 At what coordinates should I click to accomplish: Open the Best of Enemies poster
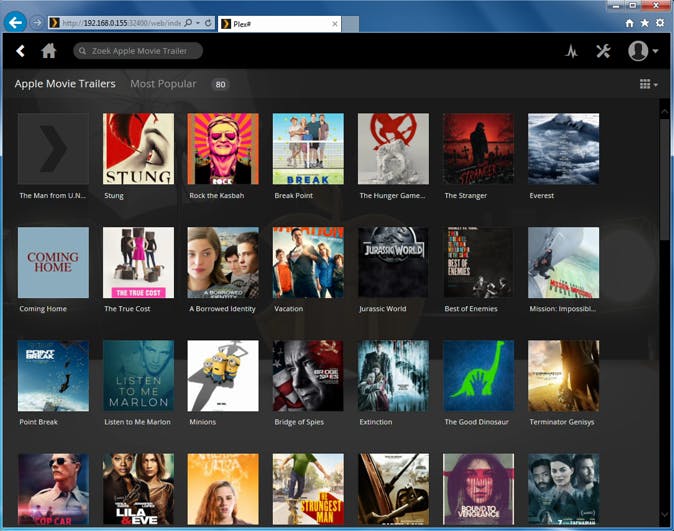[478, 263]
